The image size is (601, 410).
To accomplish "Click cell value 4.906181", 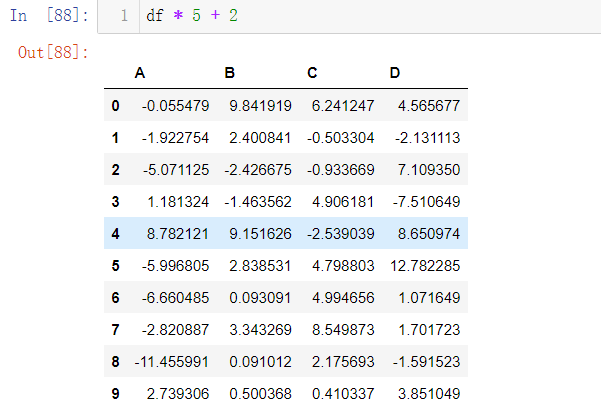I will tap(343, 202).
